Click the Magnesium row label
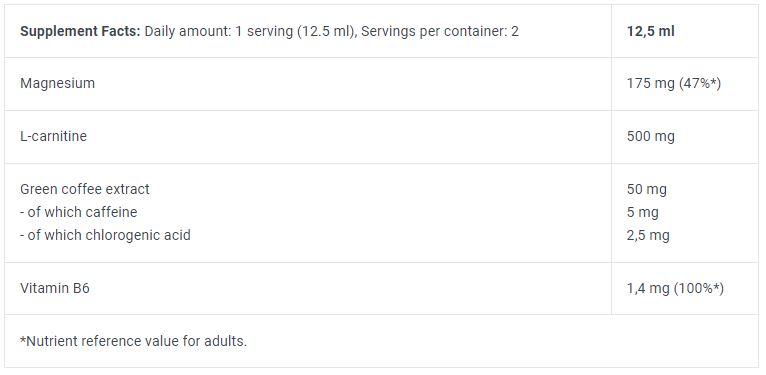Image resolution: width=766 pixels, height=375 pixels. [x=58, y=83]
